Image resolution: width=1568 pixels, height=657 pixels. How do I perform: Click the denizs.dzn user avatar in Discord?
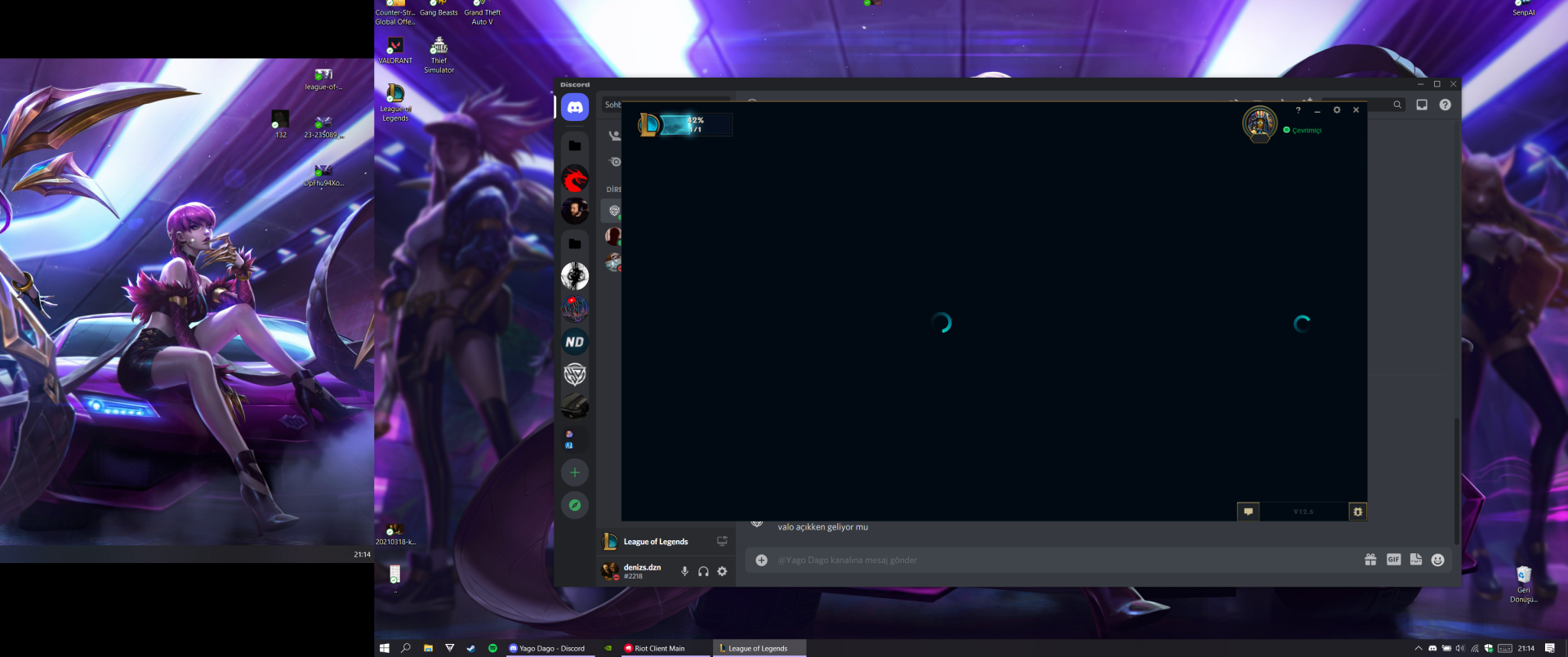[x=610, y=571]
